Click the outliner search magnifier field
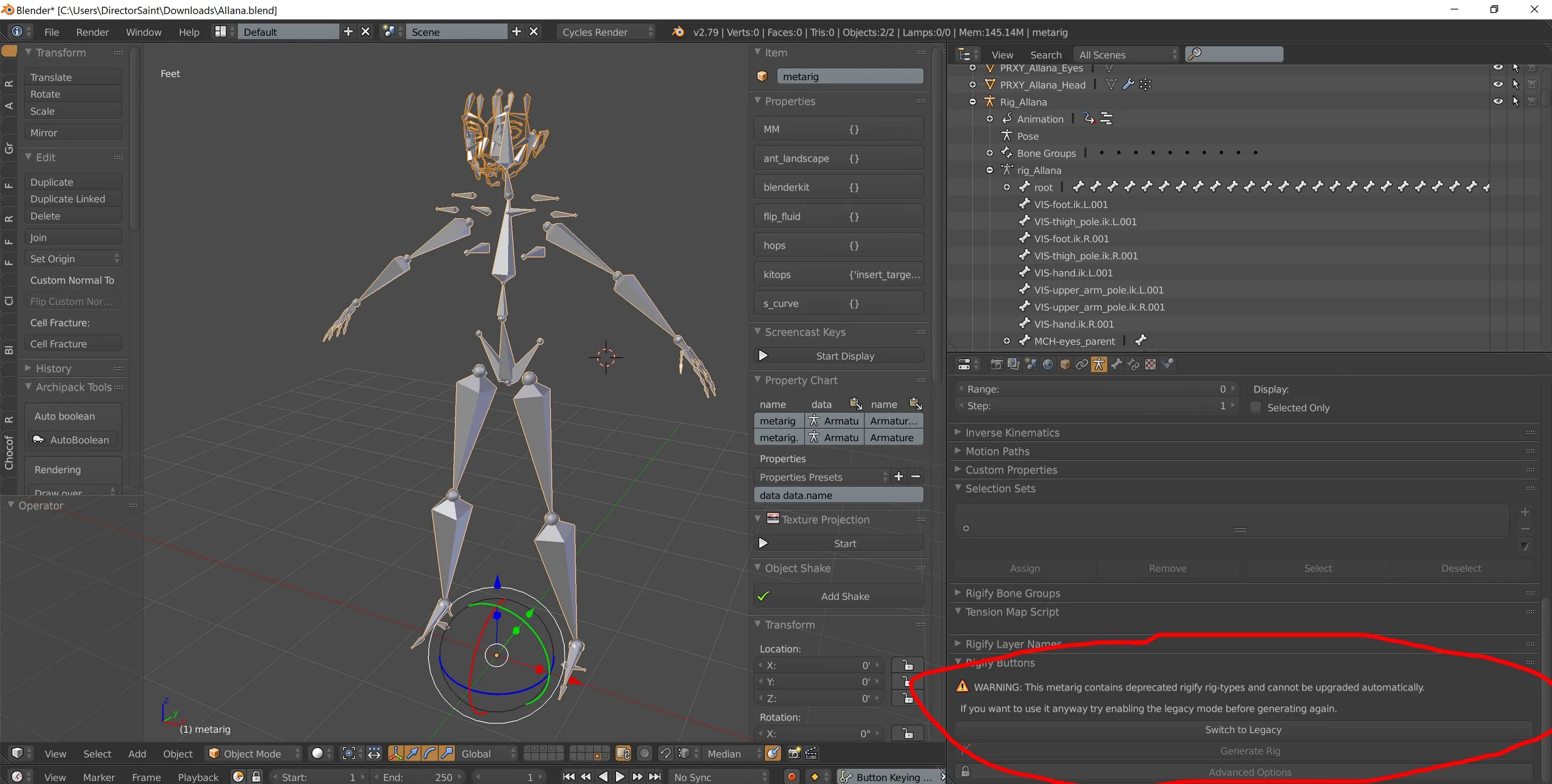Screen dimensions: 1552x784 pos(1234,54)
